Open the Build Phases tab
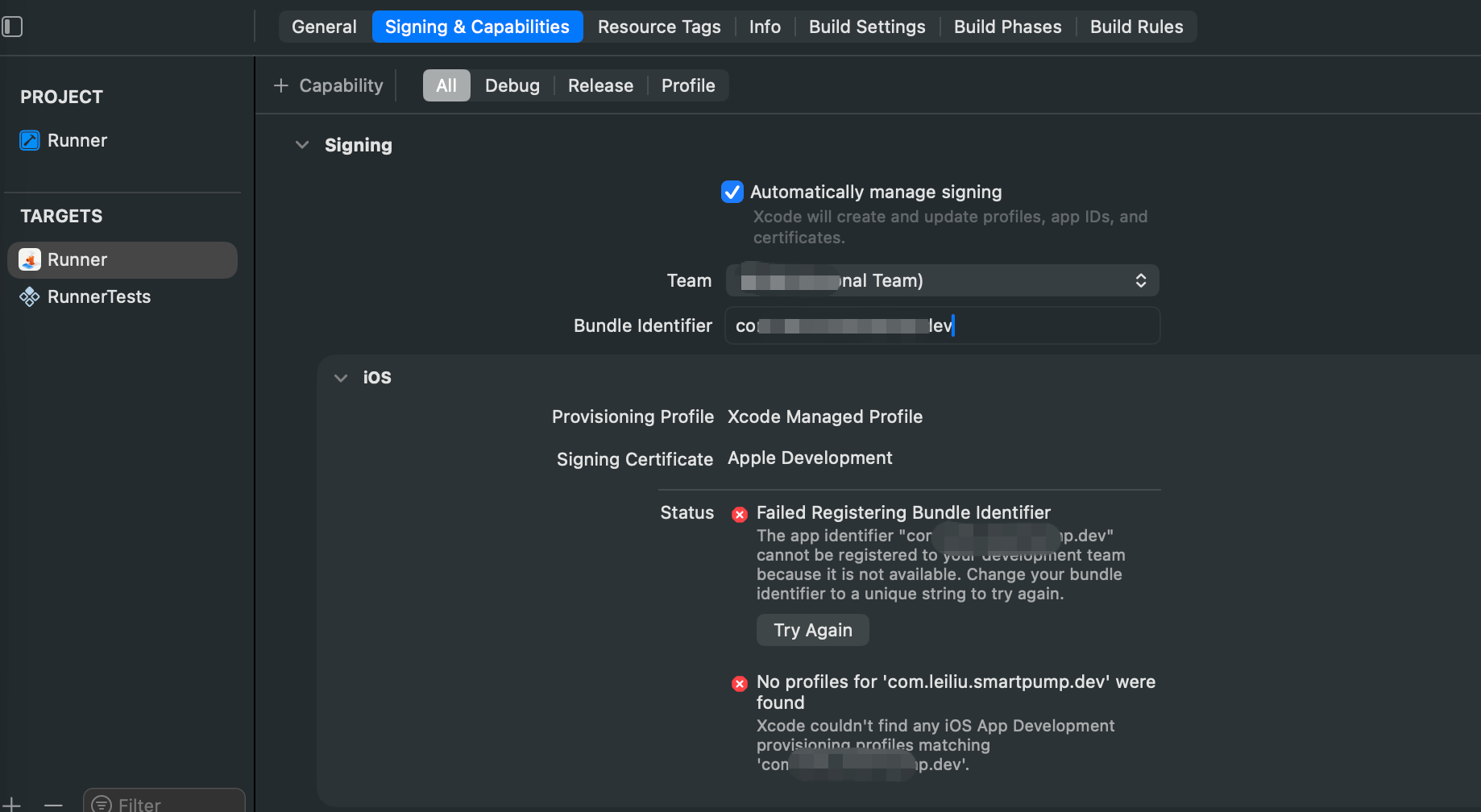 (1007, 27)
